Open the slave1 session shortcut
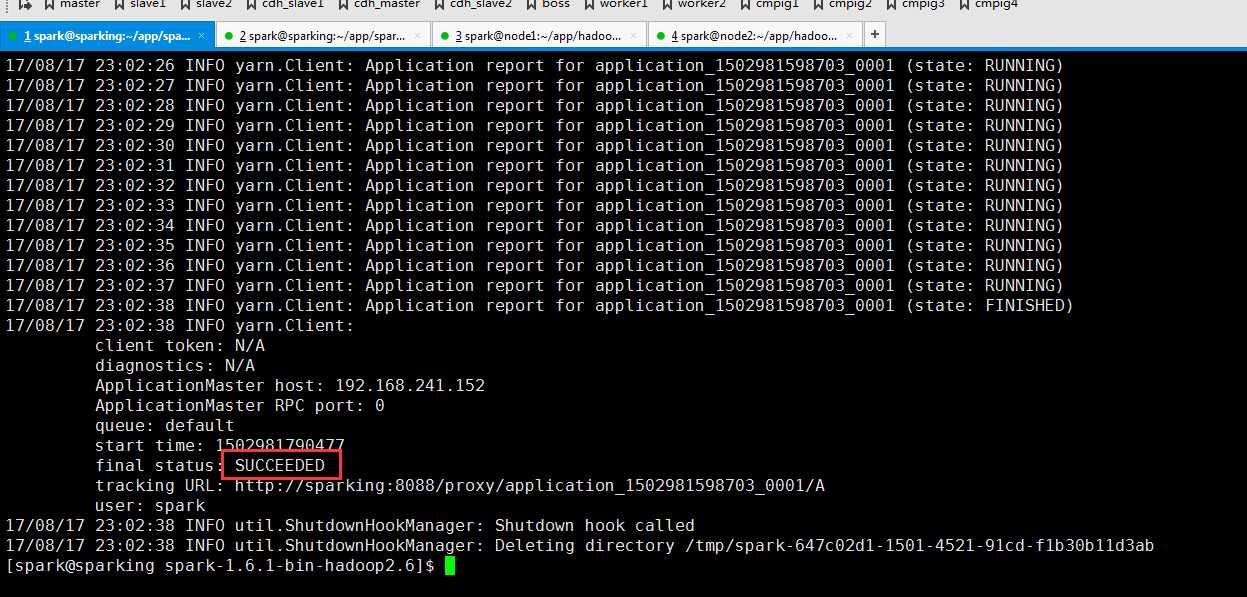This screenshot has height=597, width=1247. coord(140,4)
